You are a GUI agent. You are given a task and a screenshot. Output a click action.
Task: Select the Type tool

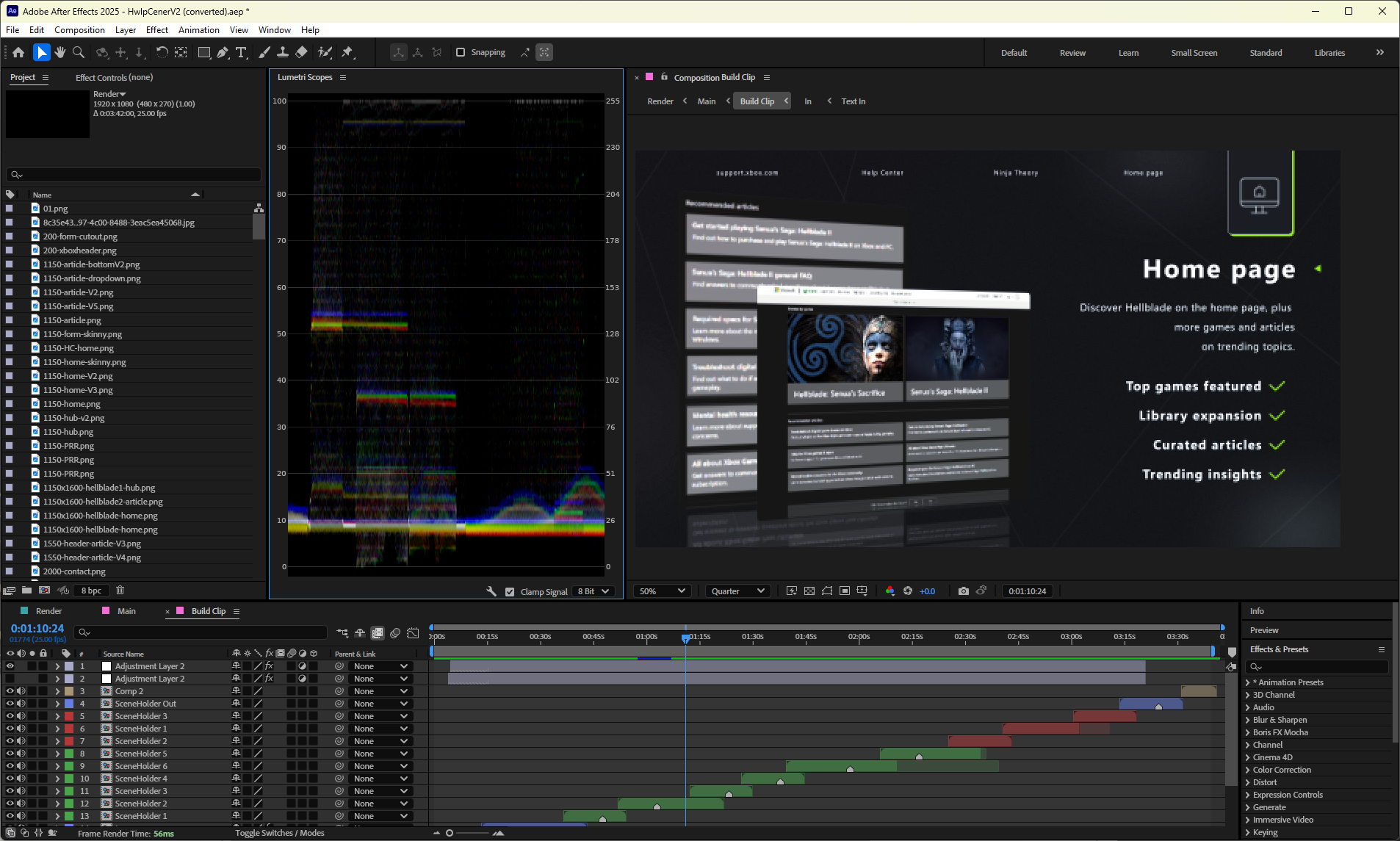pyautogui.click(x=241, y=52)
